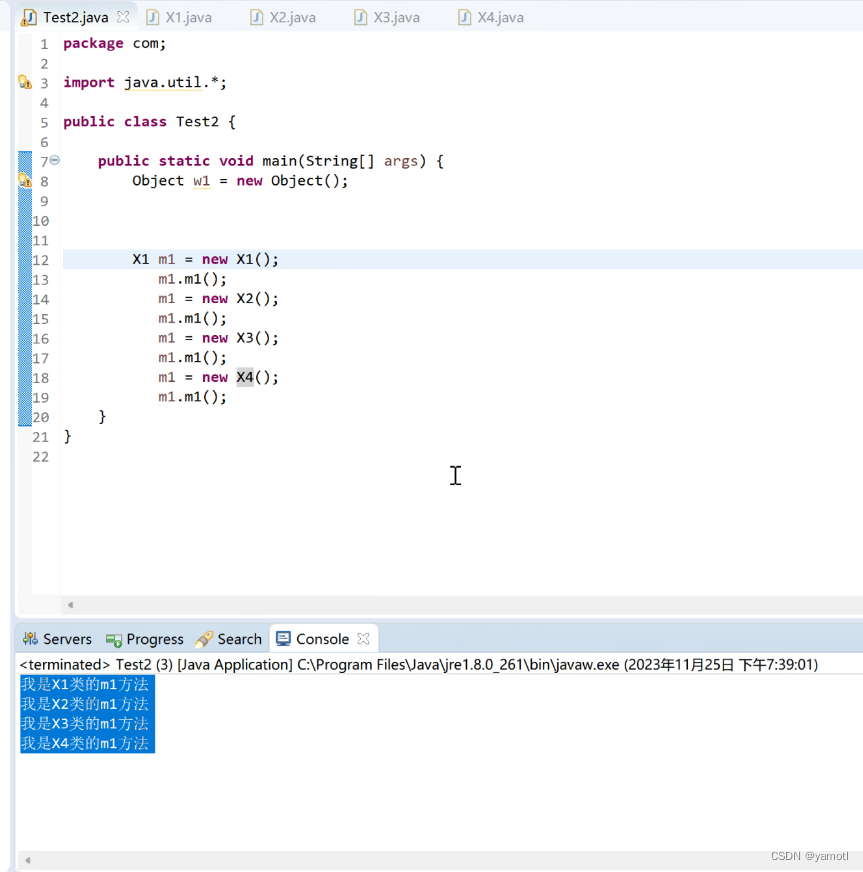The height and width of the screenshot is (872, 863).
Task: Click console output '我是X1类的m1方法'
Action: click(x=85, y=684)
